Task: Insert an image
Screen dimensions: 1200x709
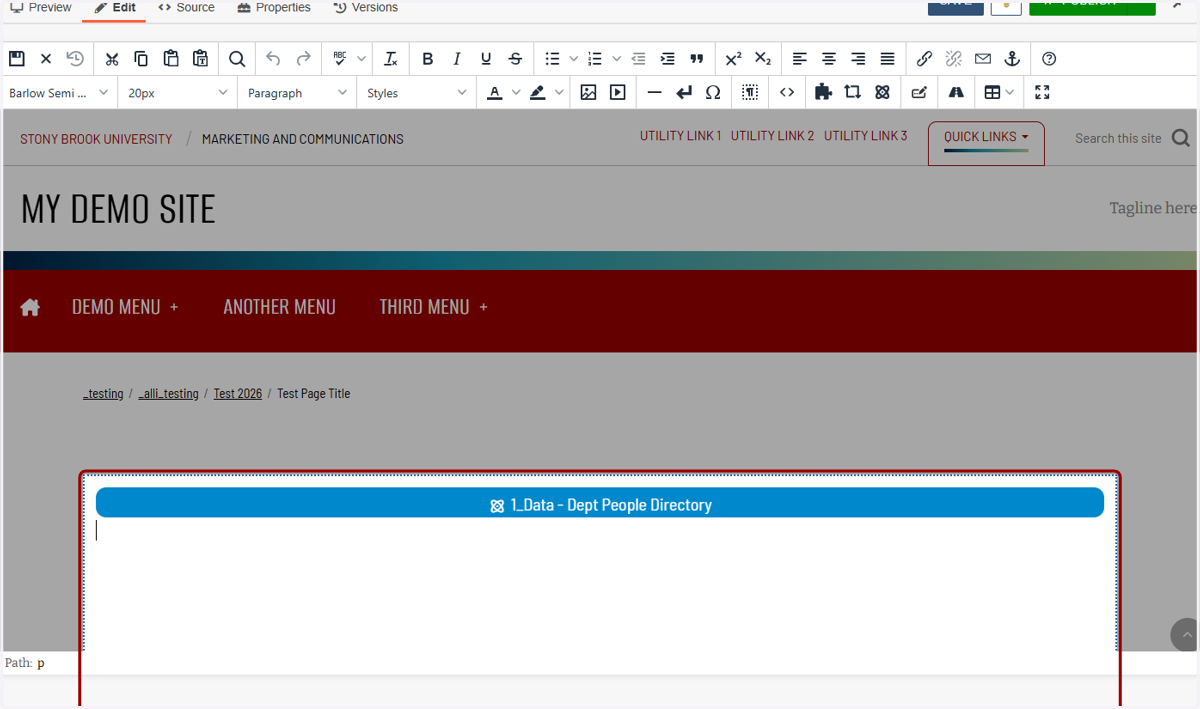Action: click(x=588, y=92)
